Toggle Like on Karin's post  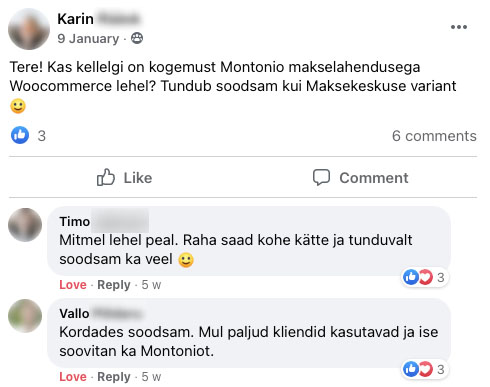click(124, 177)
